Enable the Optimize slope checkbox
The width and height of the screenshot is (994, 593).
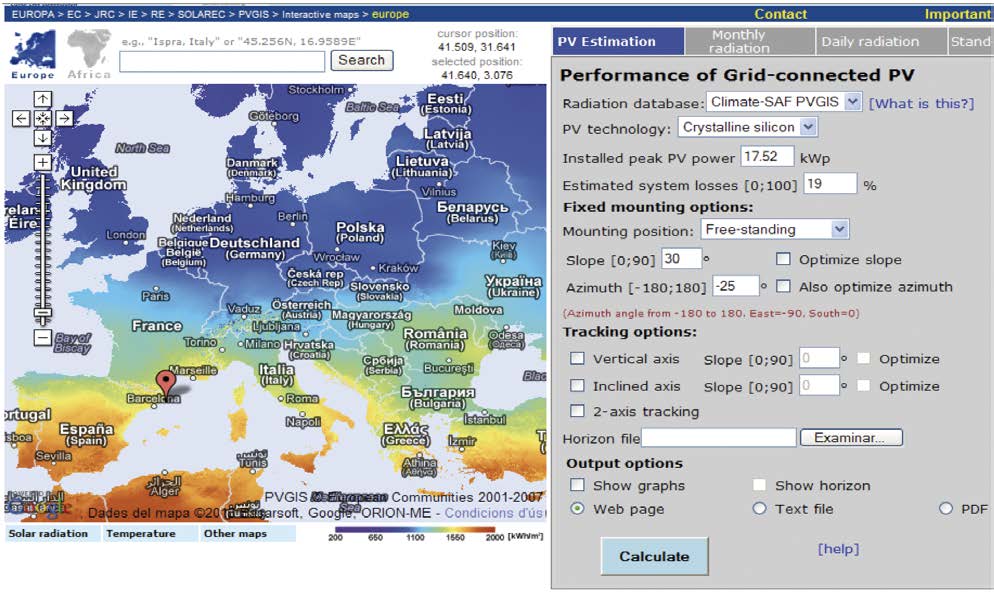point(784,260)
